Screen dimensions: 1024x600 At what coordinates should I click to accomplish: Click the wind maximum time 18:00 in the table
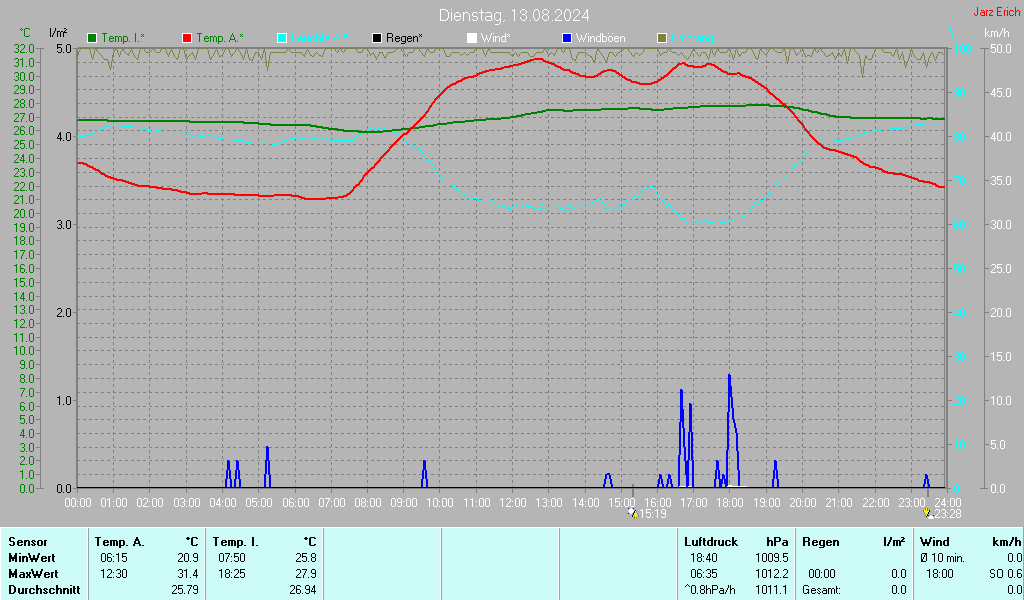[x=939, y=574]
